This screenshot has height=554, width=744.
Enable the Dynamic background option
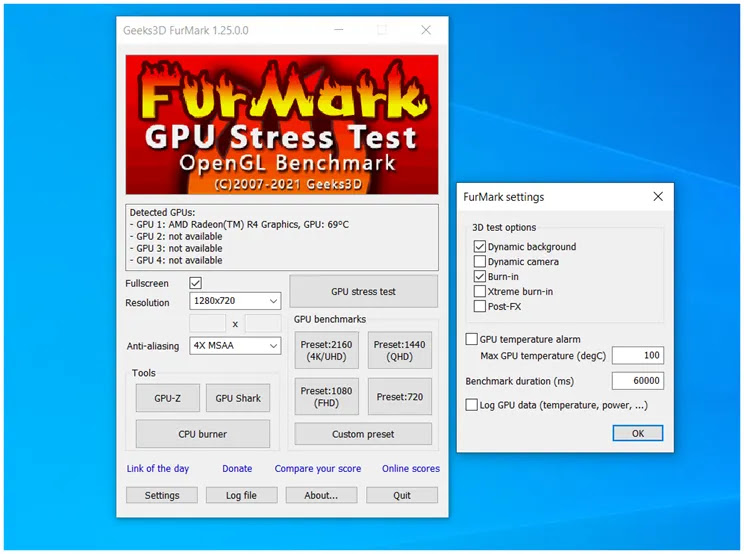click(480, 247)
